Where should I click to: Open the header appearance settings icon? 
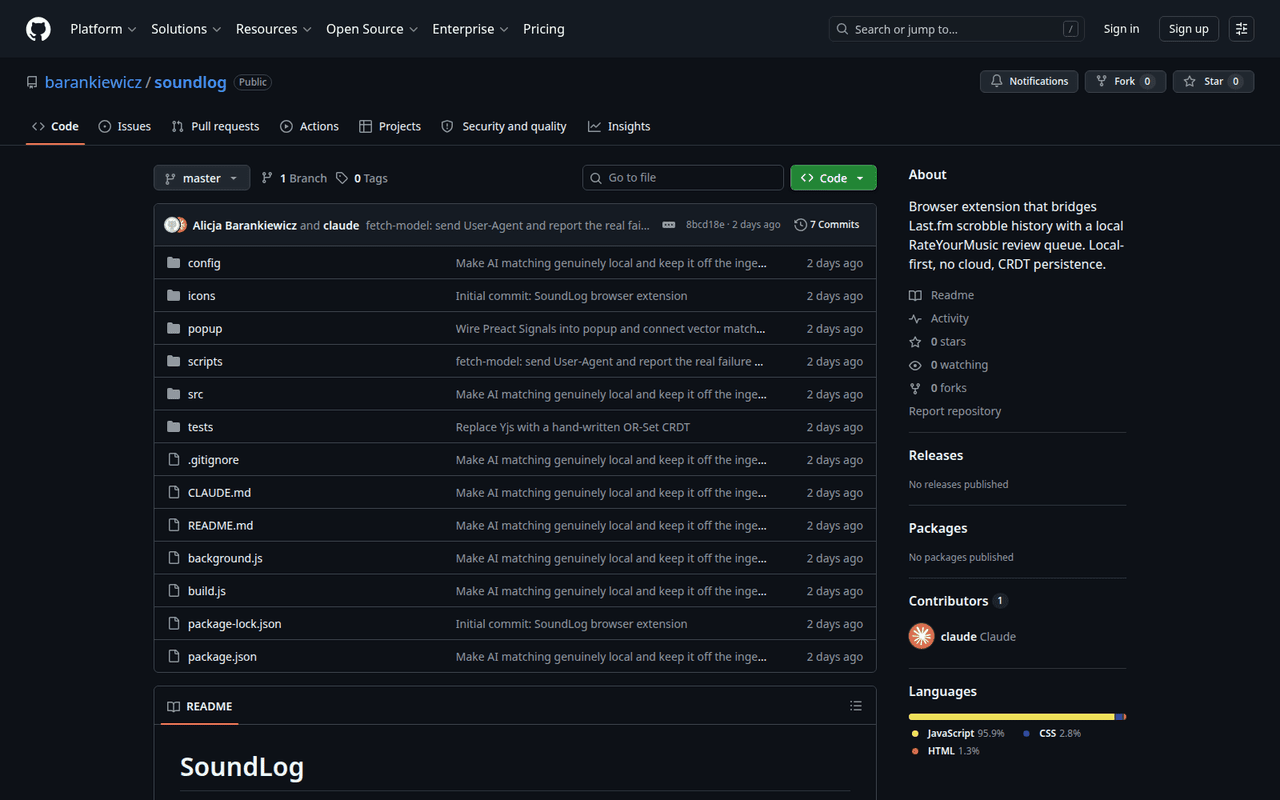1241,29
